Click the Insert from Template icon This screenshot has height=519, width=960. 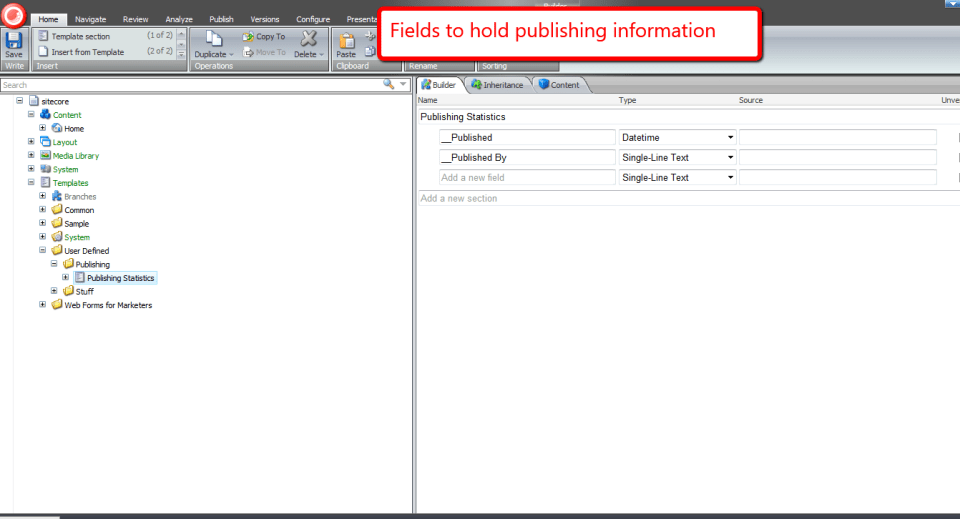pos(43,52)
